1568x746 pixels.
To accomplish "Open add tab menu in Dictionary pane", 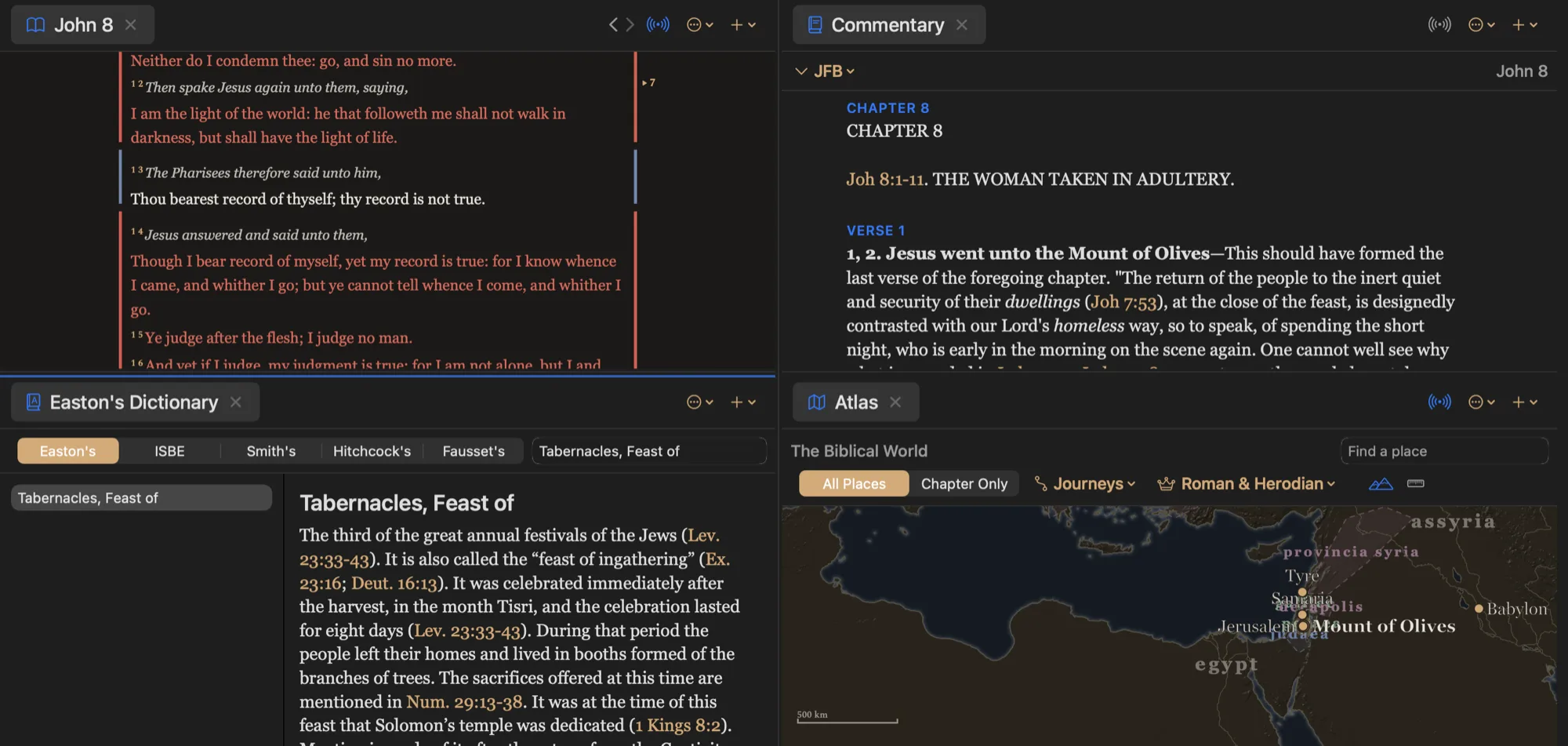I will pyautogui.click(x=742, y=402).
